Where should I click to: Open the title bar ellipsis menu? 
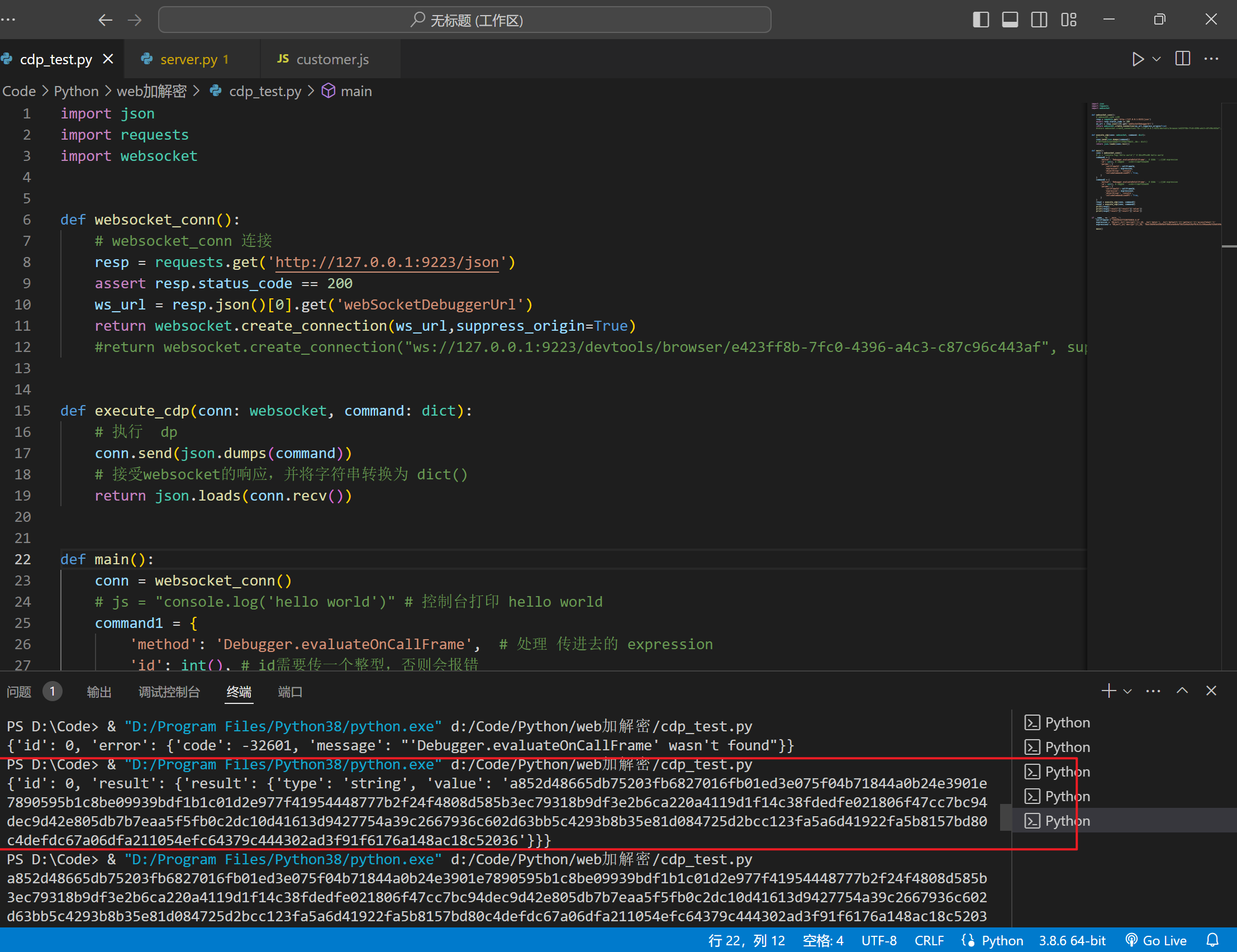(x=8, y=20)
